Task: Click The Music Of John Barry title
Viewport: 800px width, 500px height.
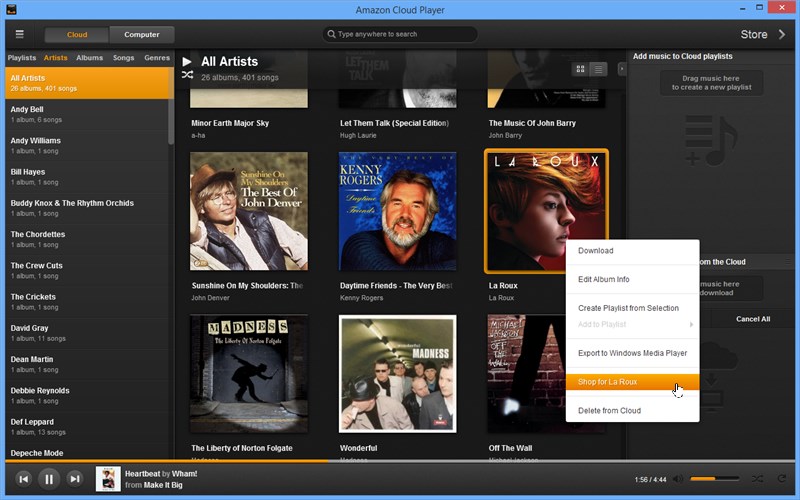Action: click(x=532, y=123)
